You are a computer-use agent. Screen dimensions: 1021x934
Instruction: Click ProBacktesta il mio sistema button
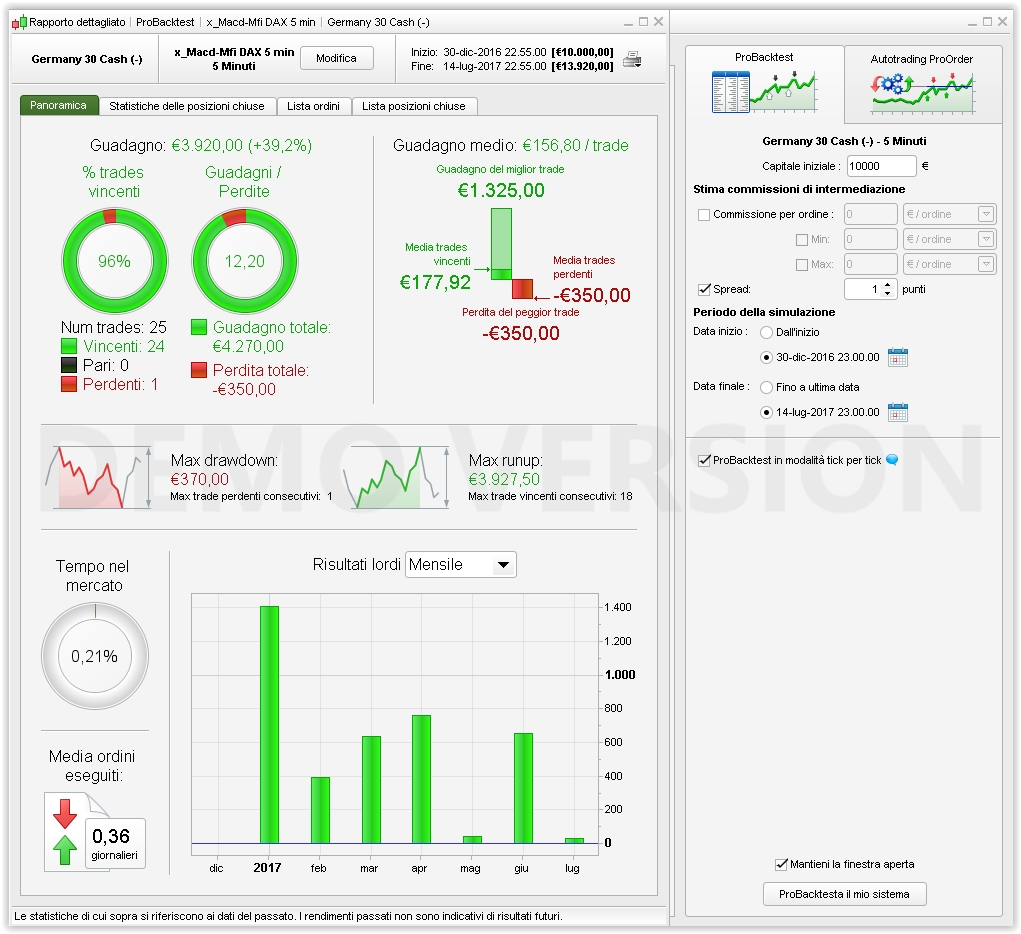point(844,894)
